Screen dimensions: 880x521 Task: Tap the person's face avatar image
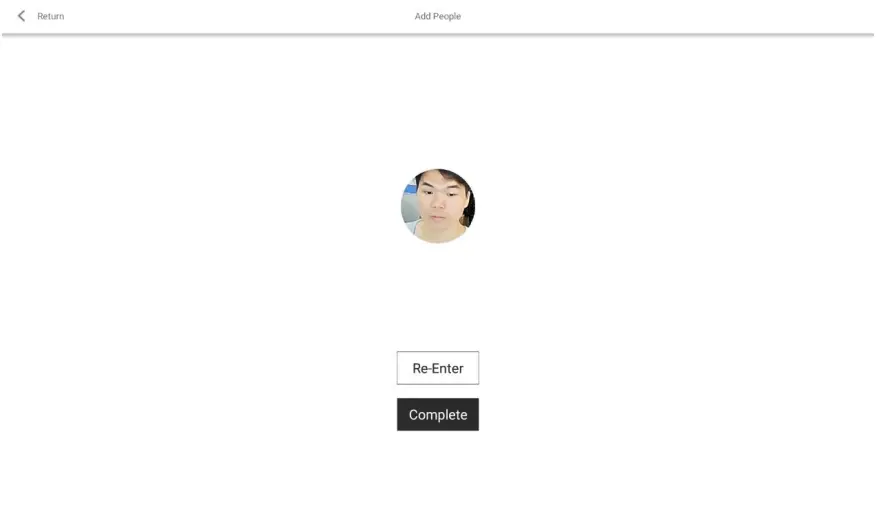(x=438, y=205)
